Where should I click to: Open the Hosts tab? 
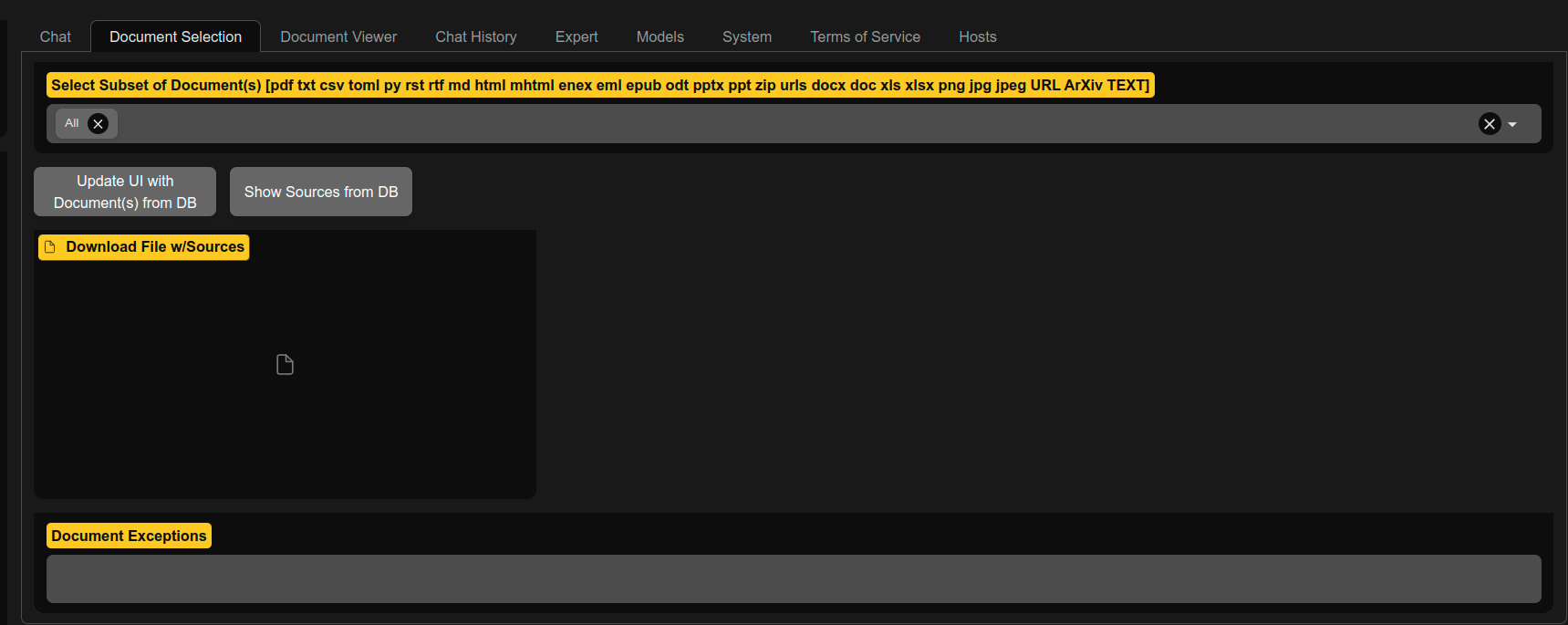click(x=977, y=37)
